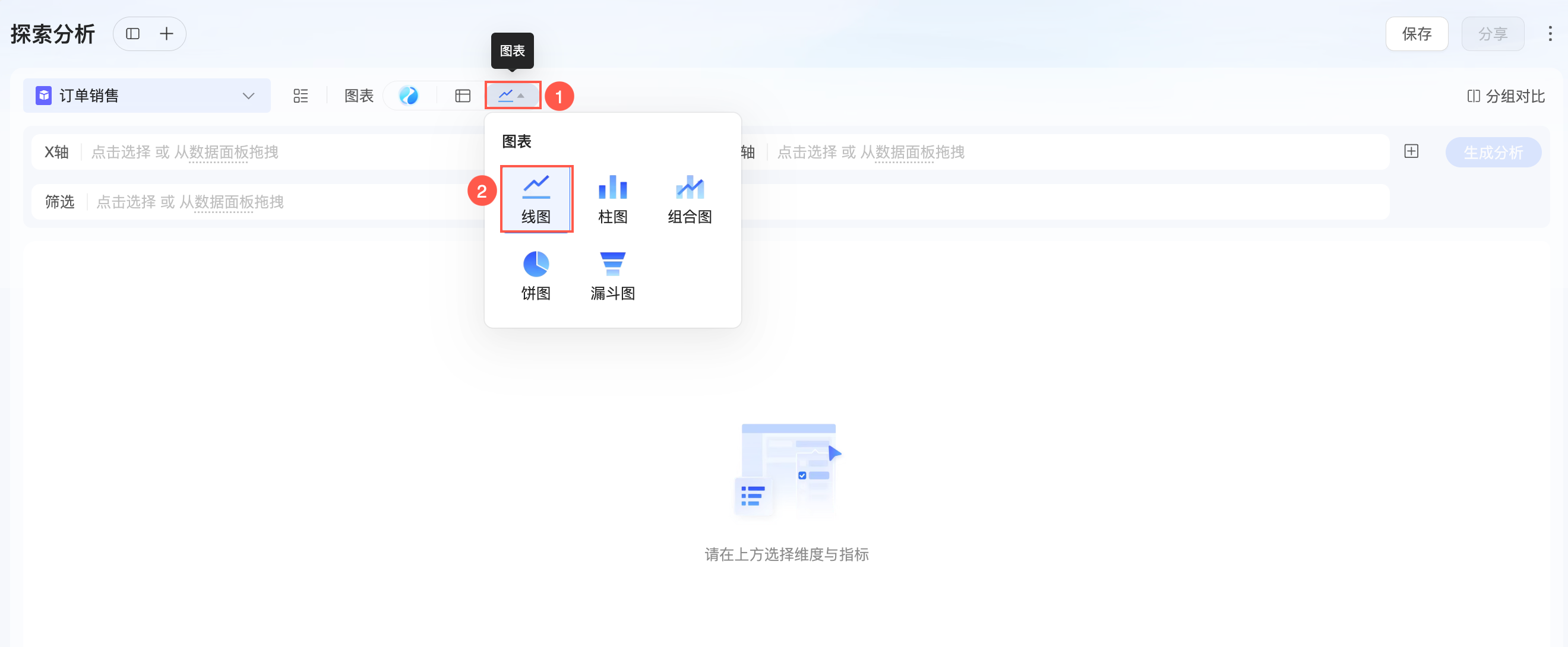Click the 保存 save button
Image resolution: width=1568 pixels, height=647 pixels.
pyautogui.click(x=1416, y=34)
